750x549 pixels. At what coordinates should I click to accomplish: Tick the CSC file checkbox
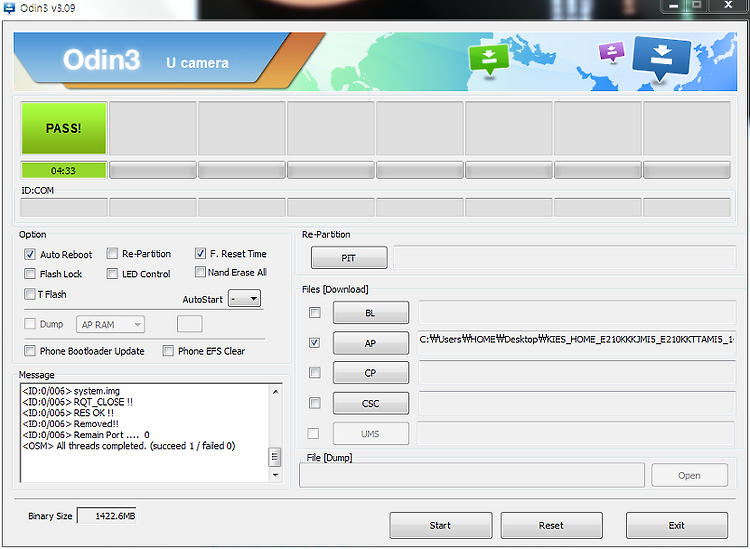(x=315, y=403)
